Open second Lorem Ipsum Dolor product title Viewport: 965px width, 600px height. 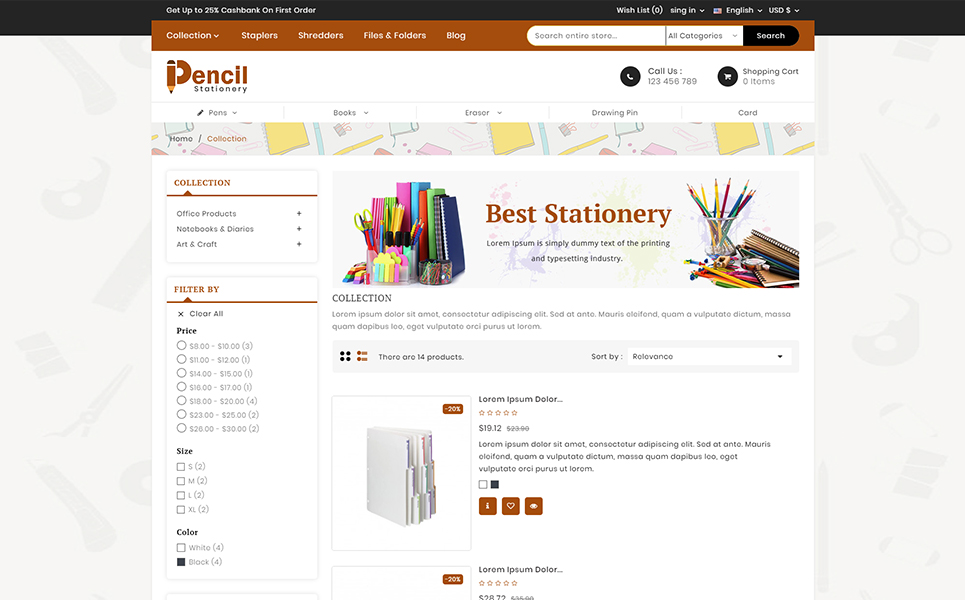tap(521, 570)
